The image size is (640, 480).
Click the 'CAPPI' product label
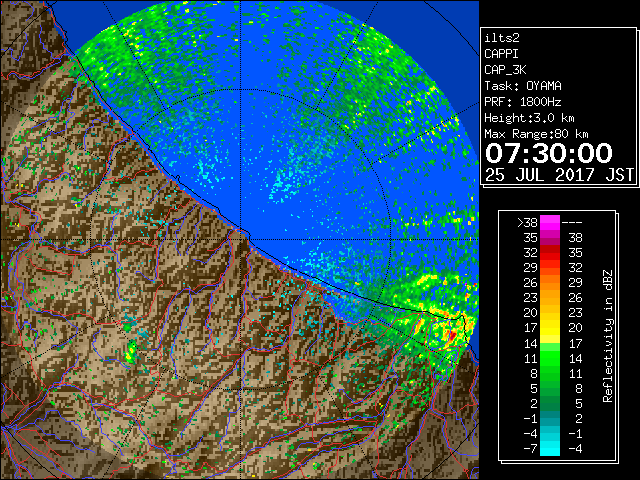[x=501, y=54]
